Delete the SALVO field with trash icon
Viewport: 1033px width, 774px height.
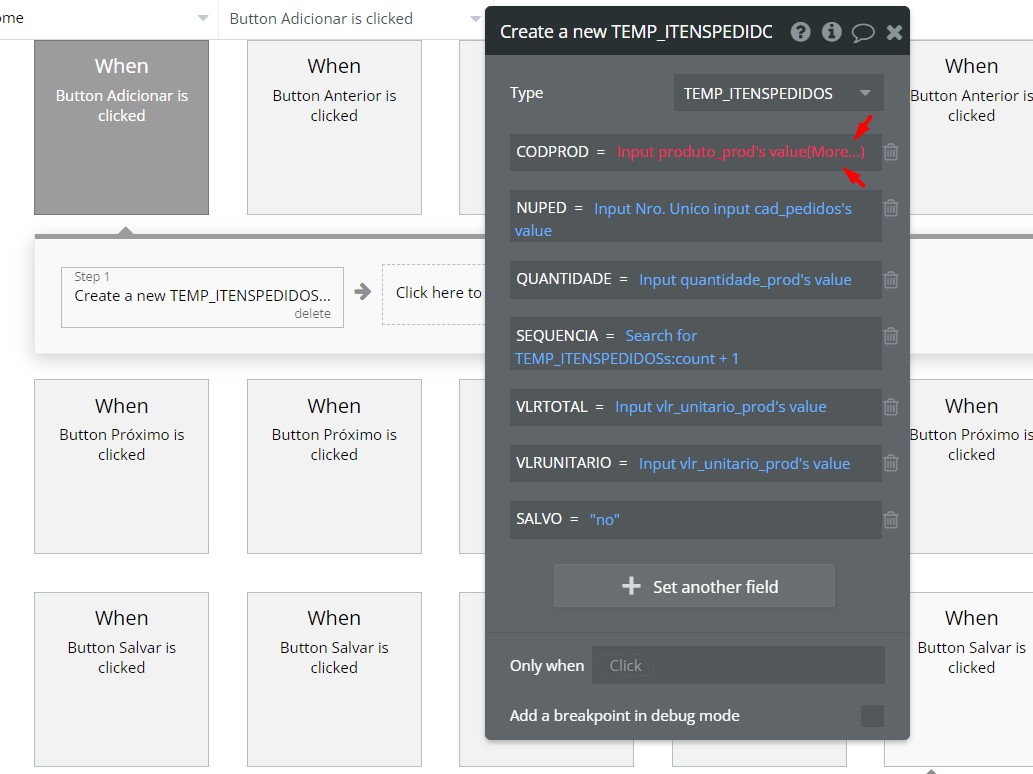891,520
